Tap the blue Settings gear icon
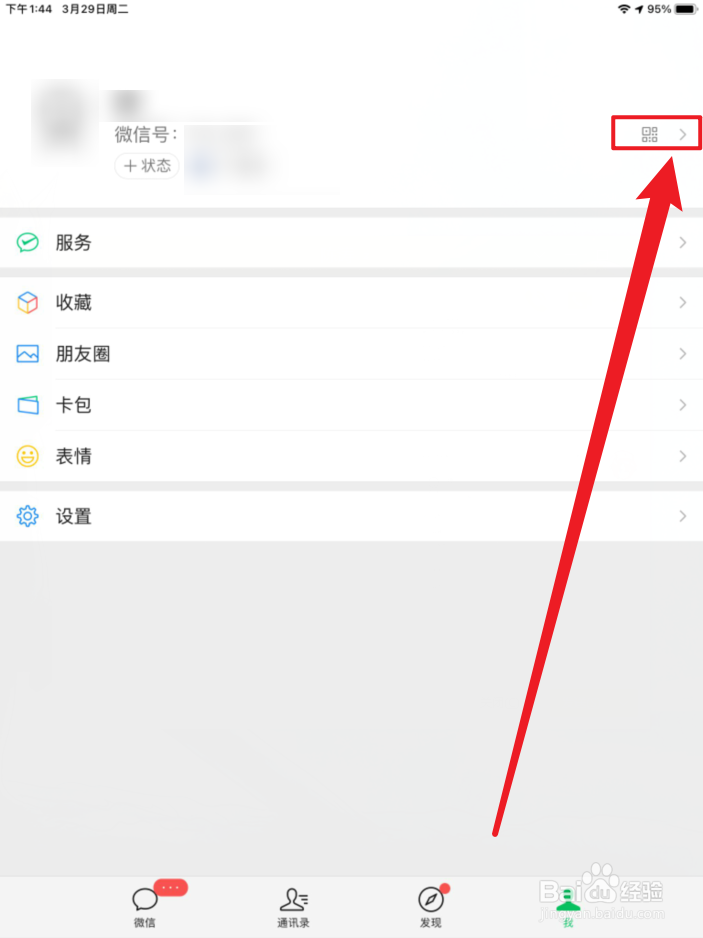Screen dimensions: 703x938 [28, 516]
